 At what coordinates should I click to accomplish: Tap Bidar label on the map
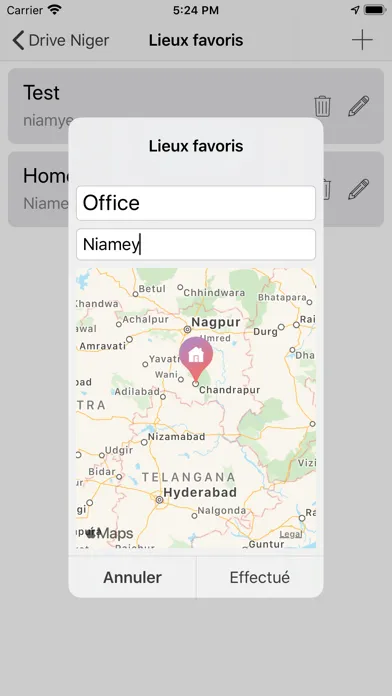point(102,471)
